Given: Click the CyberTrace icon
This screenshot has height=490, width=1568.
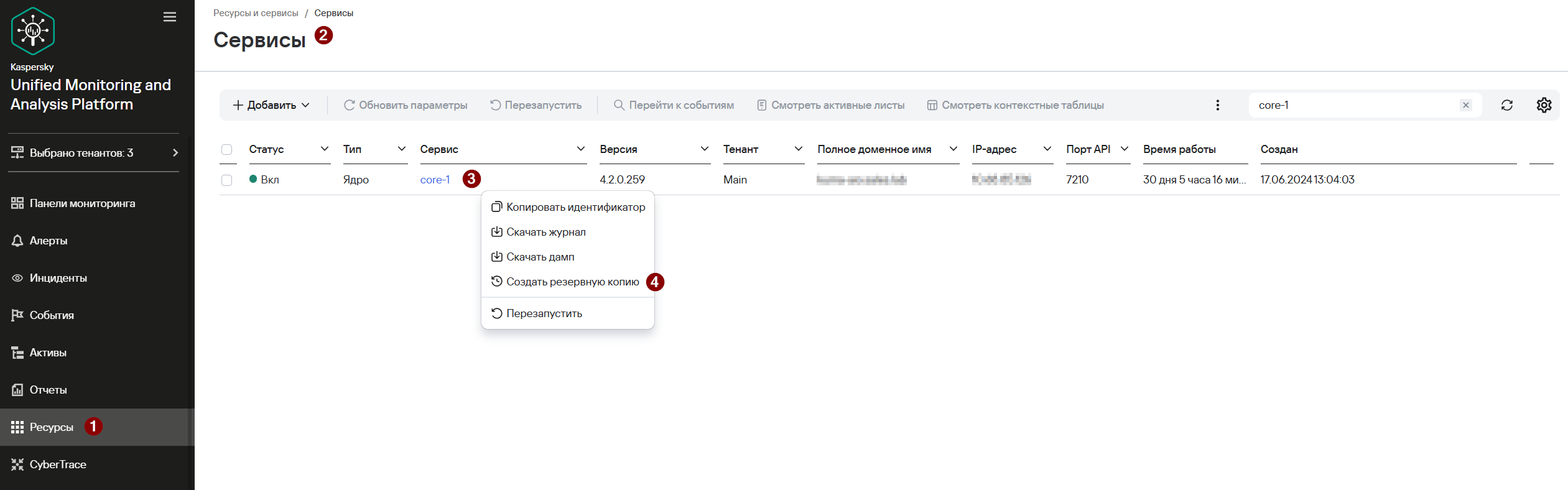Looking at the screenshot, I should 17,465.
